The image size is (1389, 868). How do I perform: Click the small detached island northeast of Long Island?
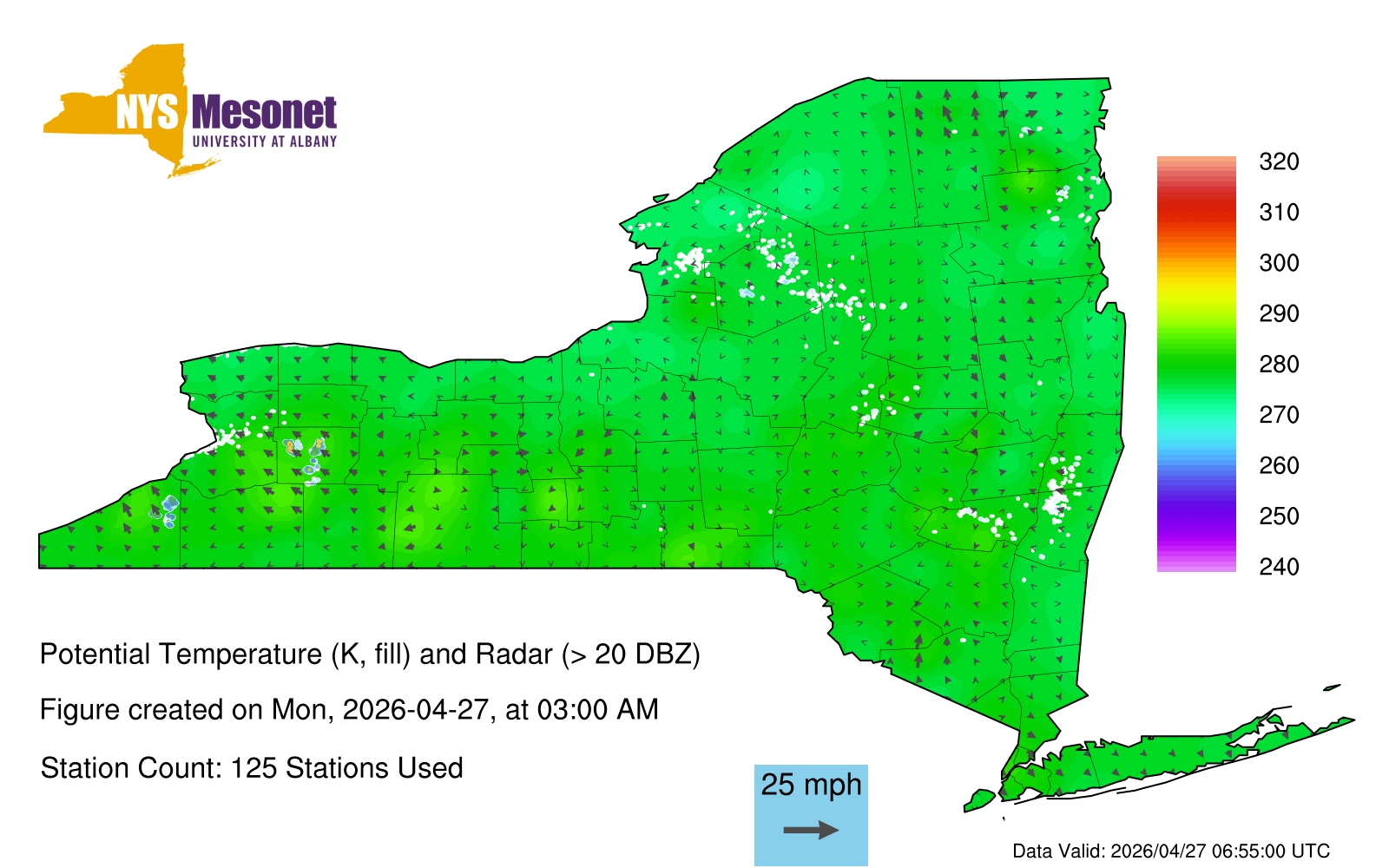click(1332, 688)
